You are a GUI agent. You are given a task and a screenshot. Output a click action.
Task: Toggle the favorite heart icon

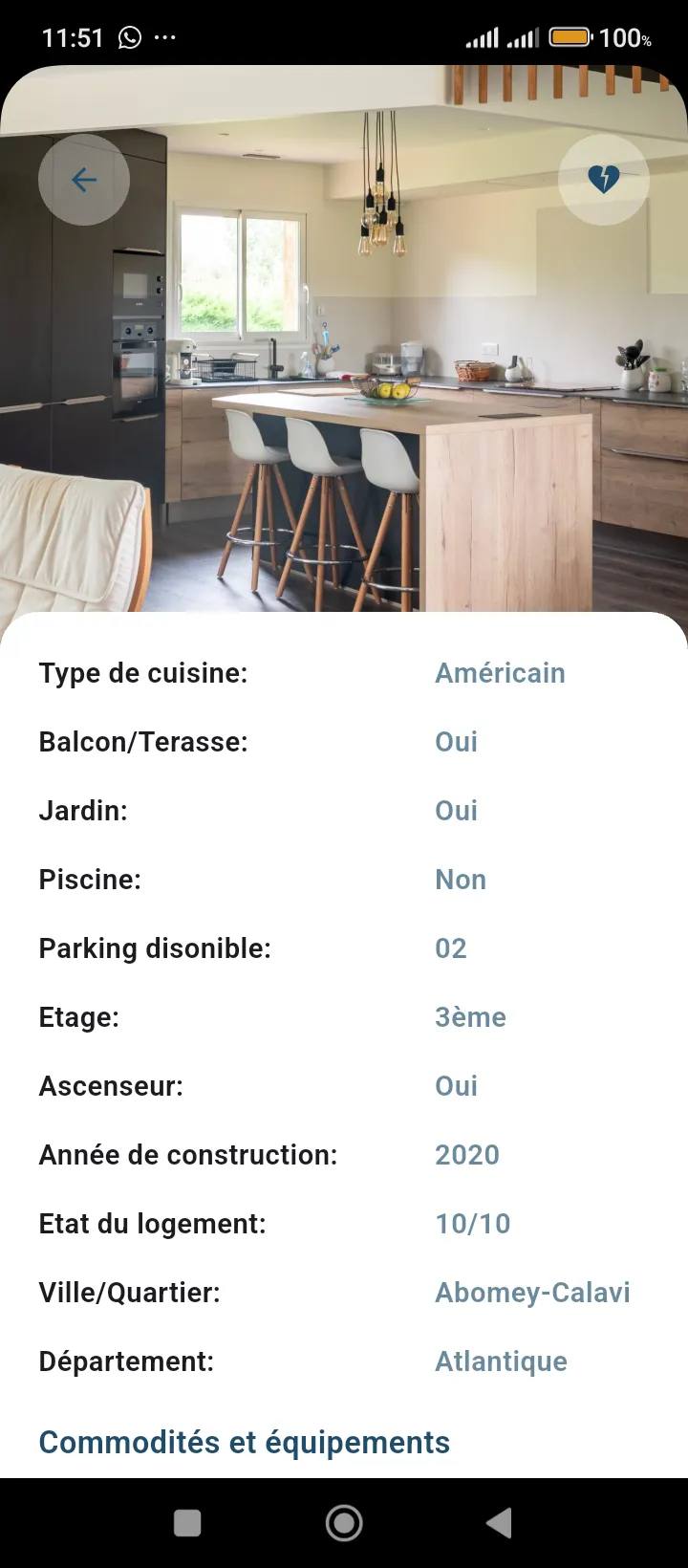(603, 179)
